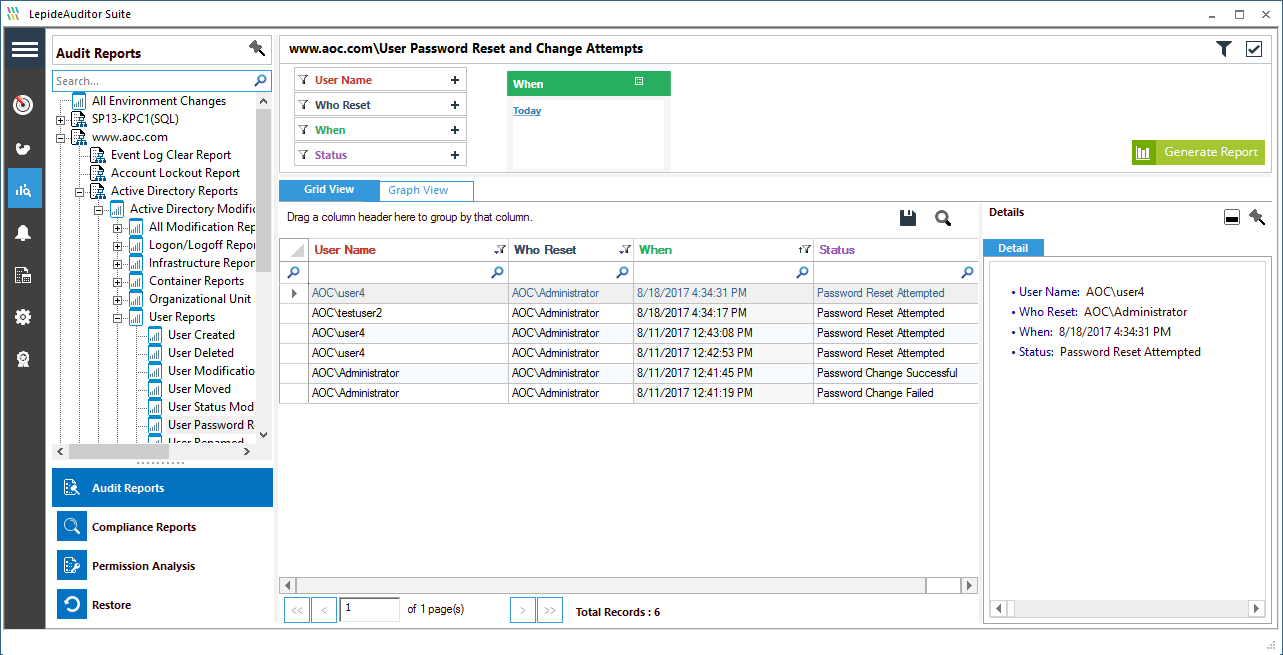Click the Today link in the When filter
Image resolution: width=1283 pixels, height=655 pixels.
(527, 111)
